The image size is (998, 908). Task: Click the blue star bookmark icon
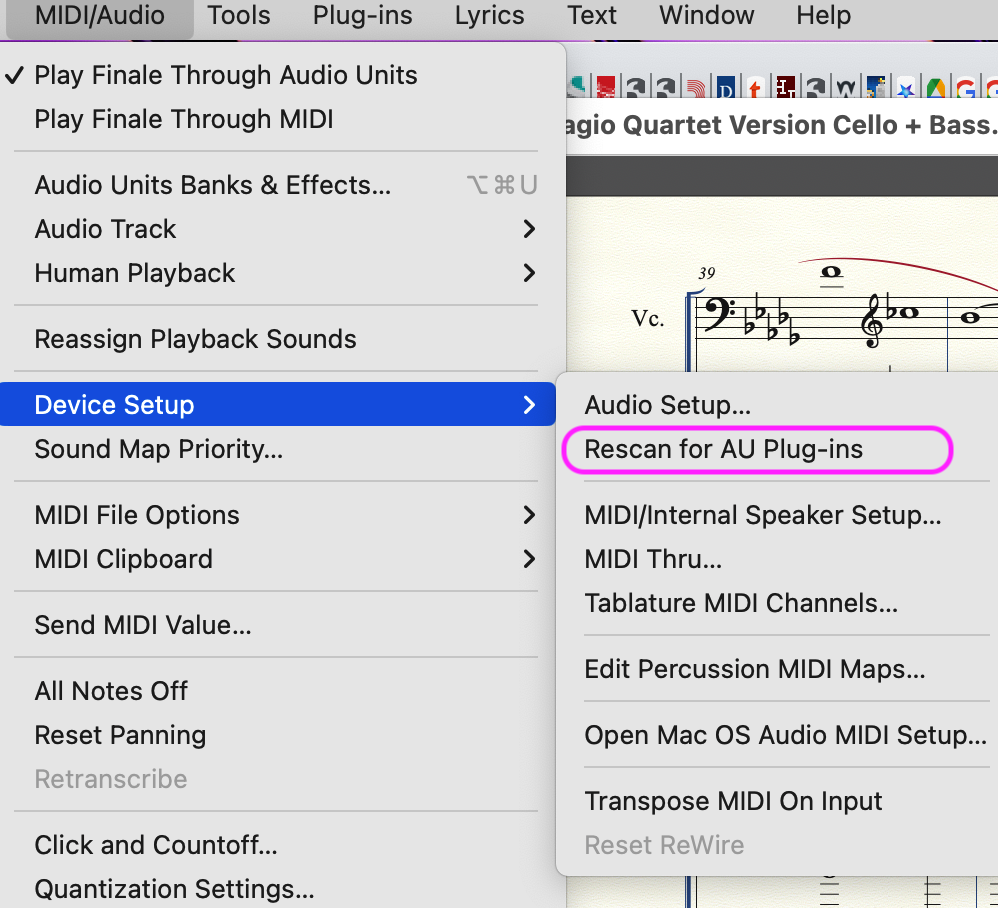click(x=906, y=89)
